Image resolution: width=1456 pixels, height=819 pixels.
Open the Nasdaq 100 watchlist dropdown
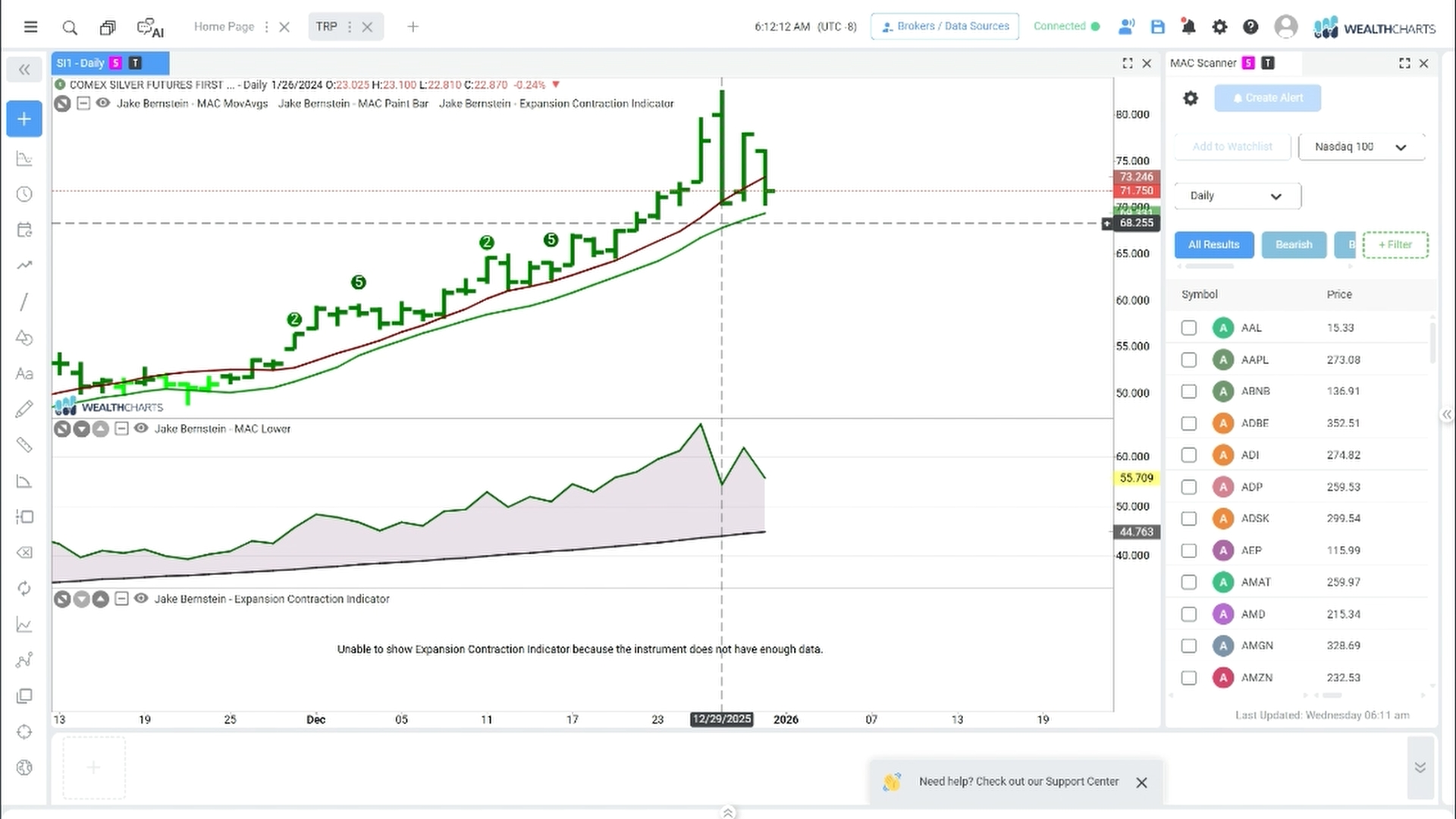click(1361, 147)
